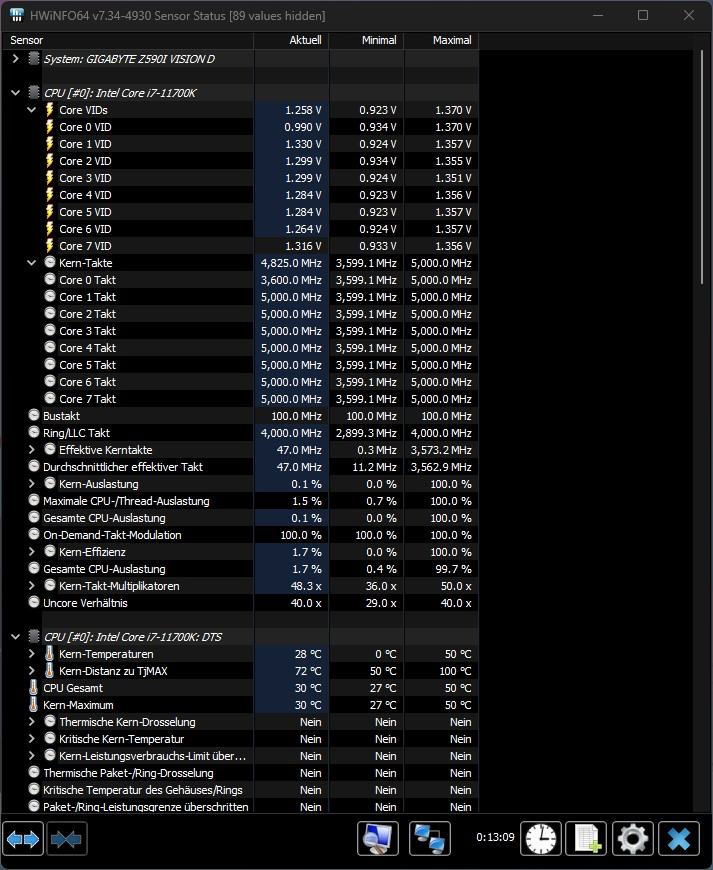Expand the Kritische Kern-Temperatur group
Viewport: 713px width, 870px height.
(32, 739)
